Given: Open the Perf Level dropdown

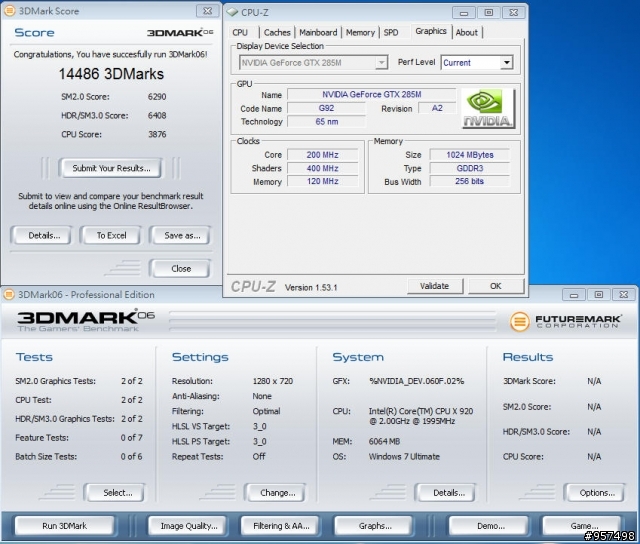Looking at the screenshot, I should [x=506, y=62].
